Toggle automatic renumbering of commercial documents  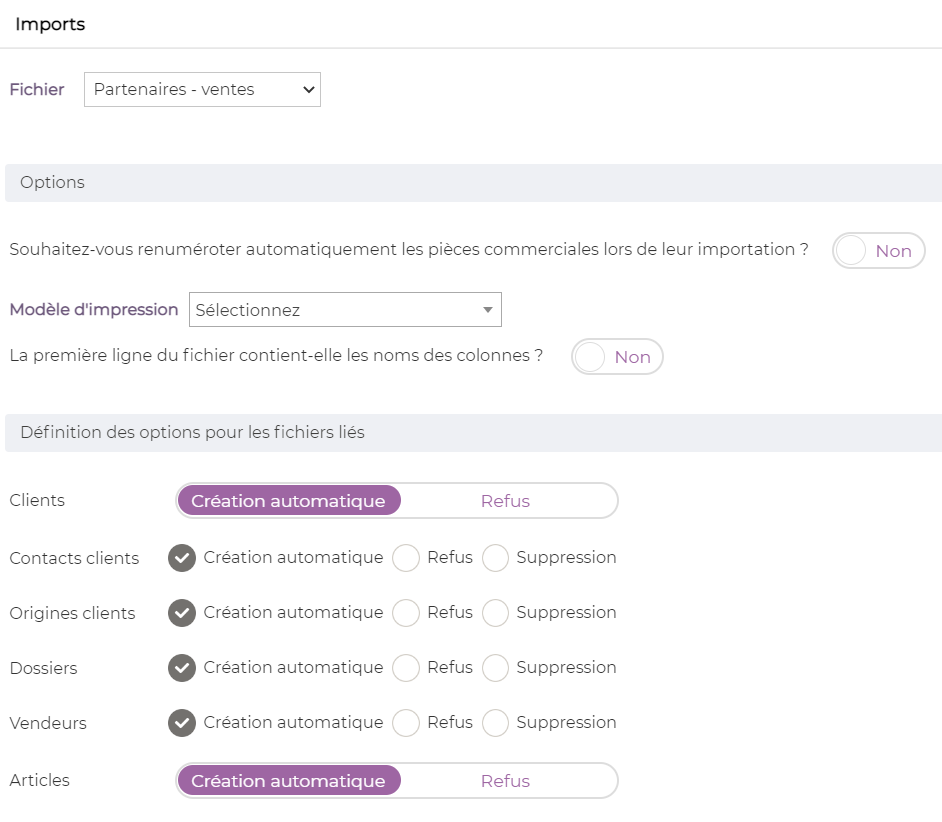pos(878,251)
